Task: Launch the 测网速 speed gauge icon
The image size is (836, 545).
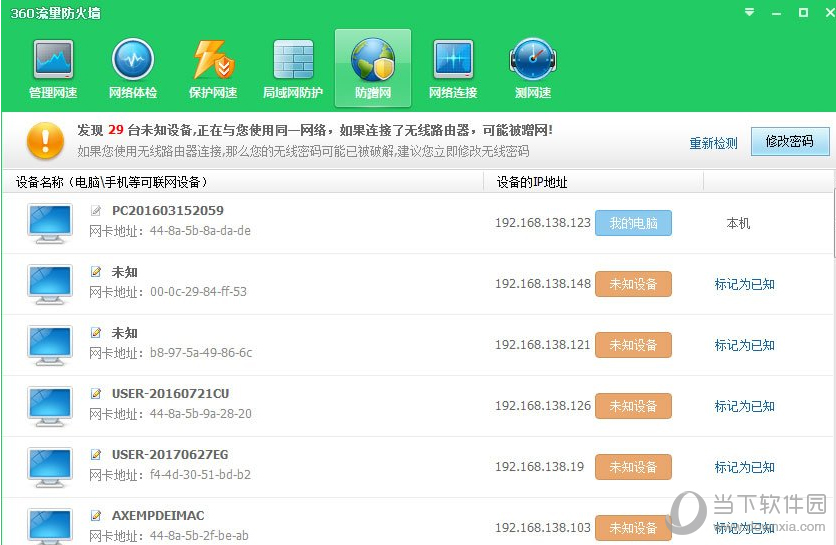Action: pos(533,68)
